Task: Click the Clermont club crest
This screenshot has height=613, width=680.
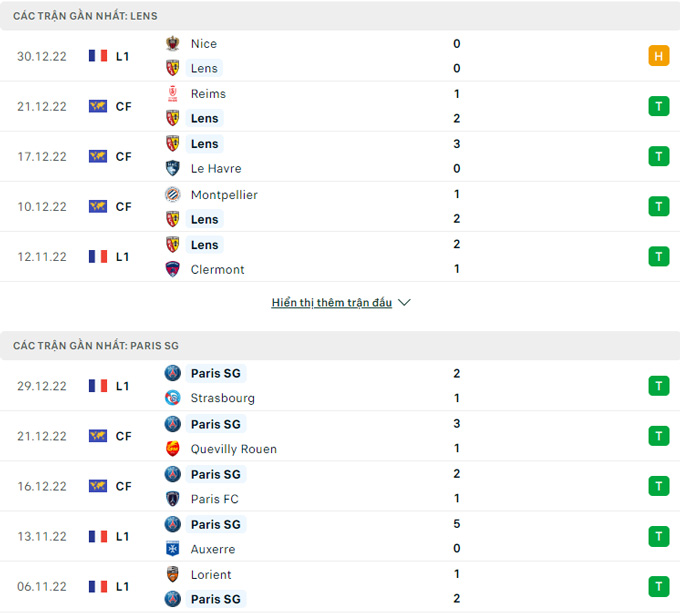Action: coord(173,269)
